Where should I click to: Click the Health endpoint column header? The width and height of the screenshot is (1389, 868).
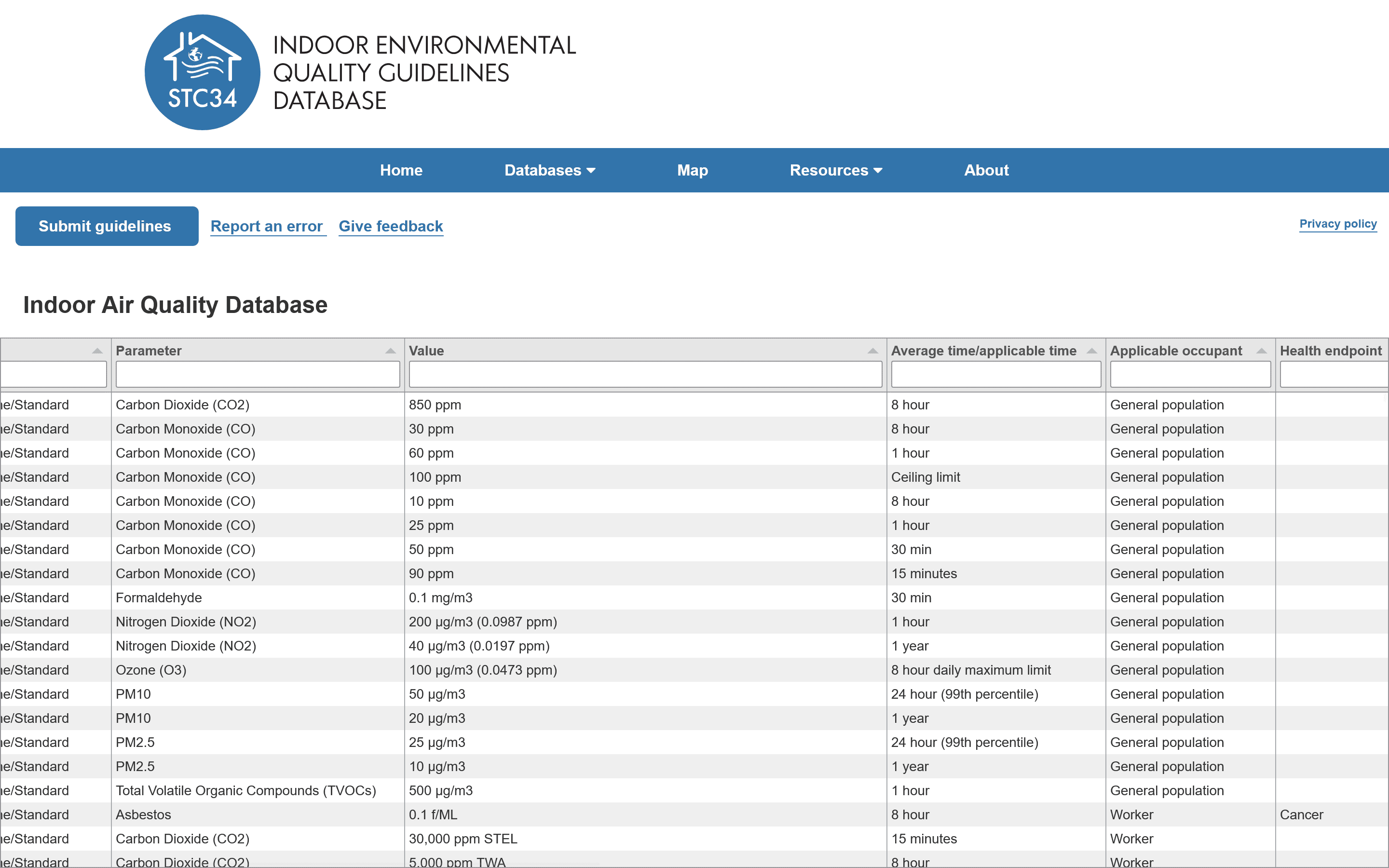1331,351
